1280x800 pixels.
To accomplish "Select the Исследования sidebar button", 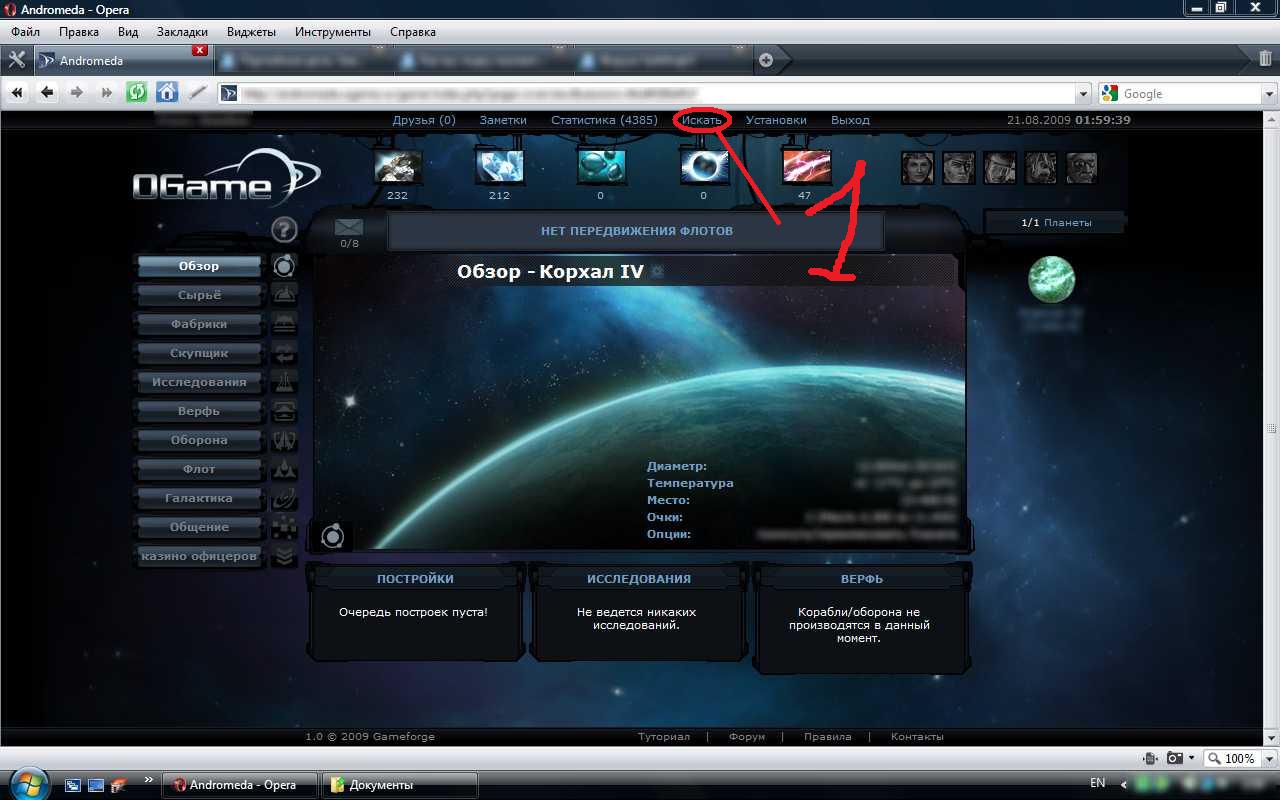I will point(199,382).
